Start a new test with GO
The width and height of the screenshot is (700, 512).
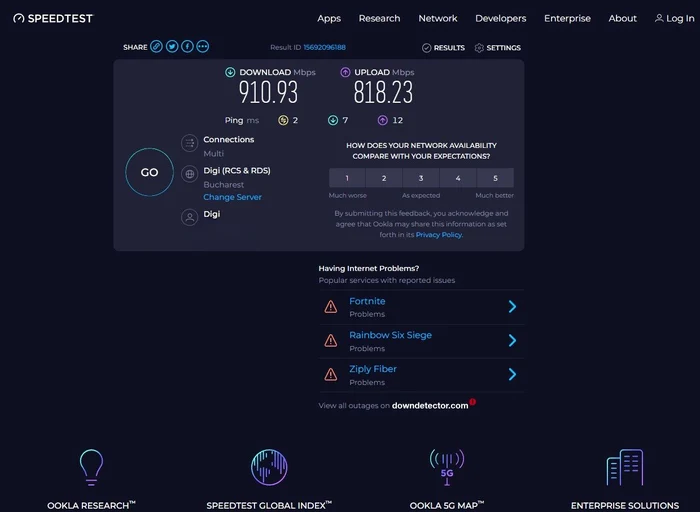click(150, 172)
